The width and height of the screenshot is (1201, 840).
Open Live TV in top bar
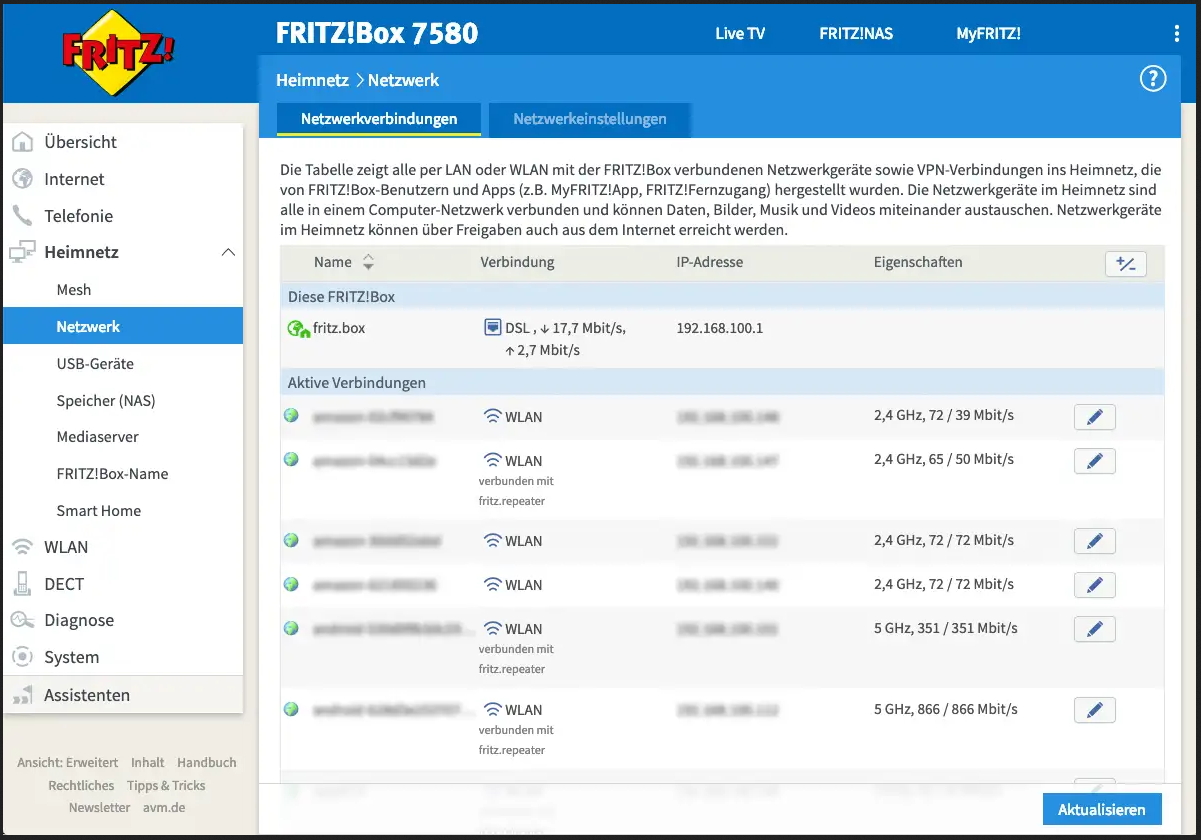click(740, 33)
